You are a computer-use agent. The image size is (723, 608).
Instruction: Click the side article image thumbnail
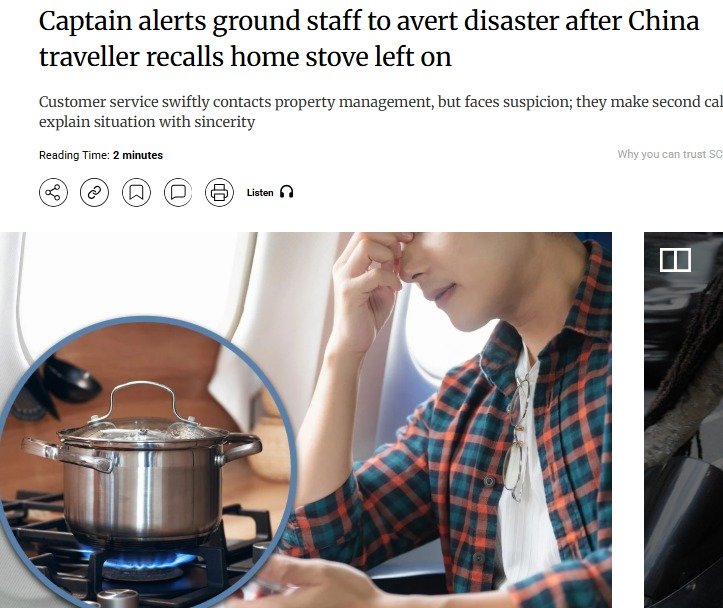(x=683, y=420)
